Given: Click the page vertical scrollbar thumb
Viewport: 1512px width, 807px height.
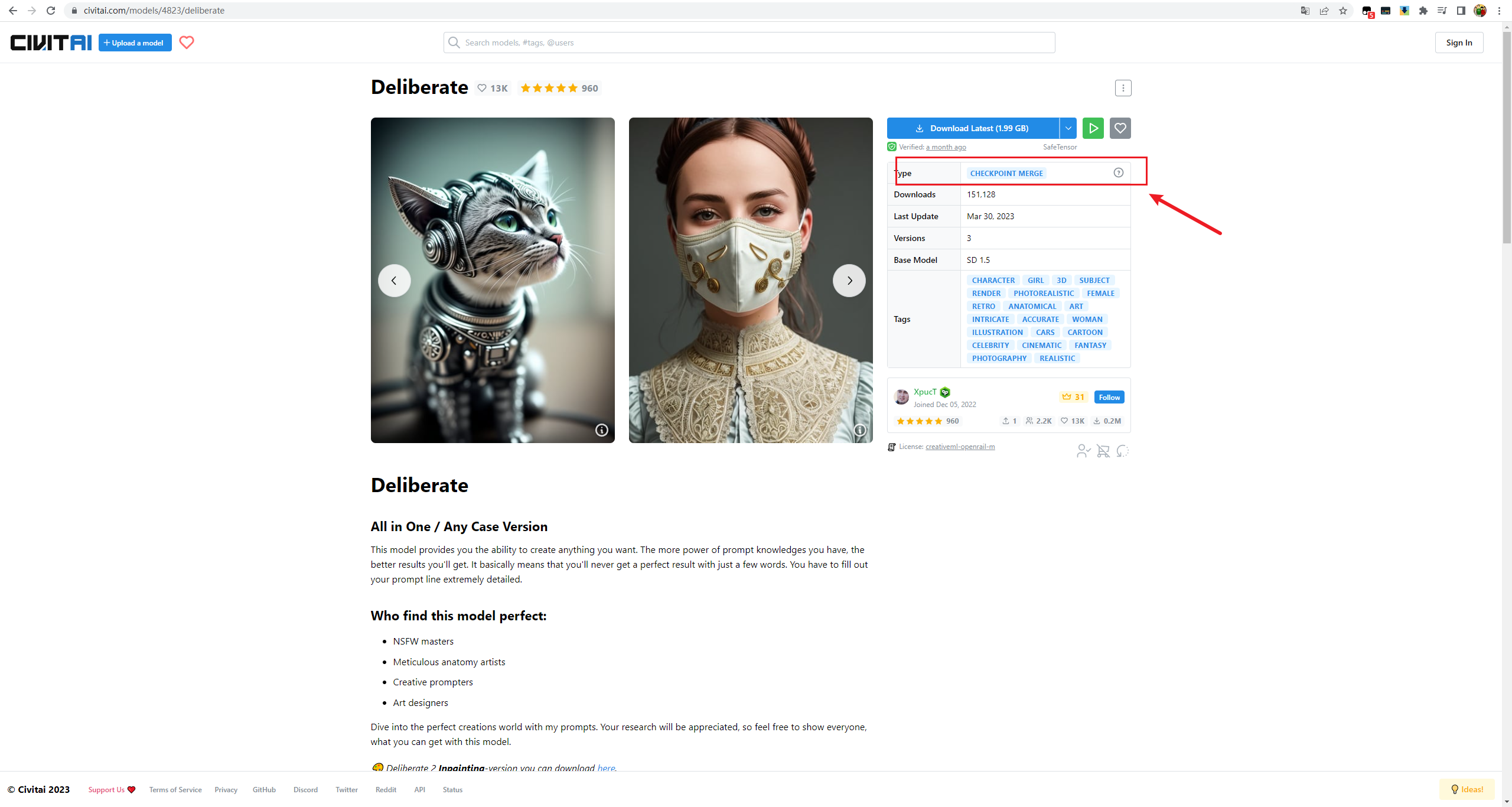Looking at the screenshot, I should click(x=1507, y=136).
